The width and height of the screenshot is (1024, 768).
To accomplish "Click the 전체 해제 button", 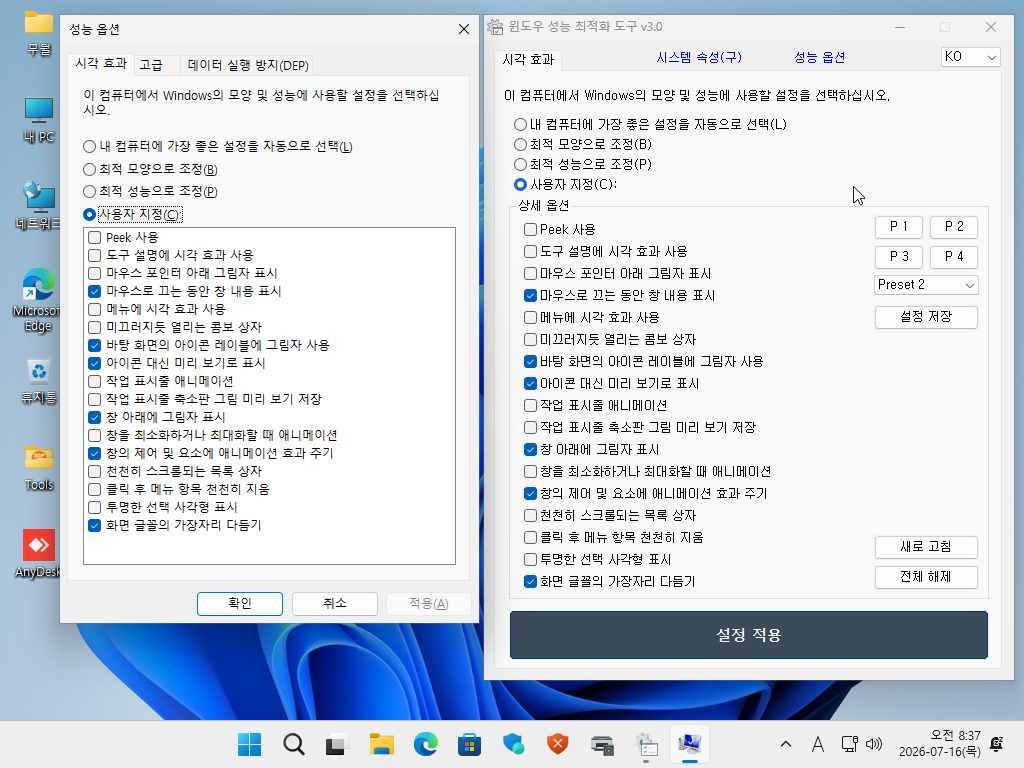I will 926,577.
